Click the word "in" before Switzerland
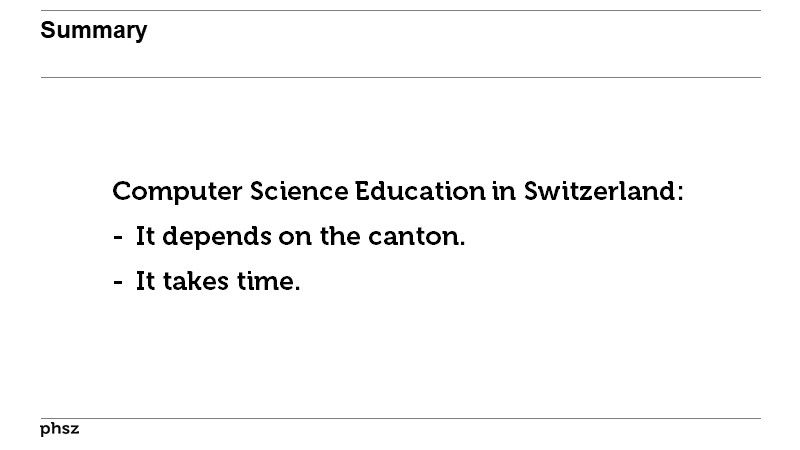This screenshot has height=450, width=800. [503, 191]
